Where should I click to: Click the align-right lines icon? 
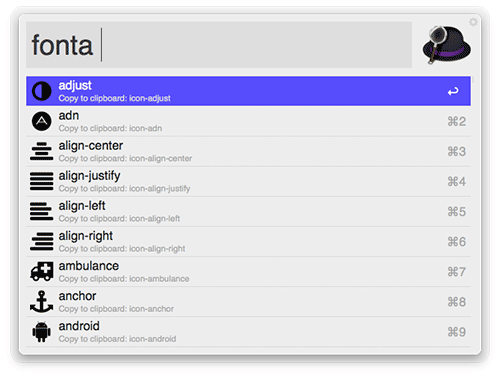(x=42, y=241)
